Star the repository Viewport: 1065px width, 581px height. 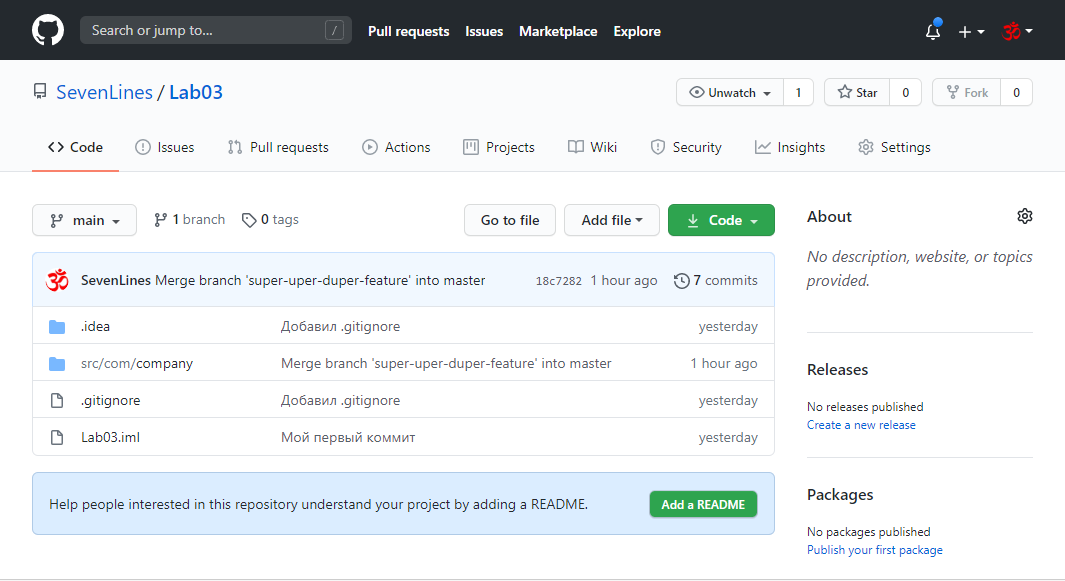point(857,92)
